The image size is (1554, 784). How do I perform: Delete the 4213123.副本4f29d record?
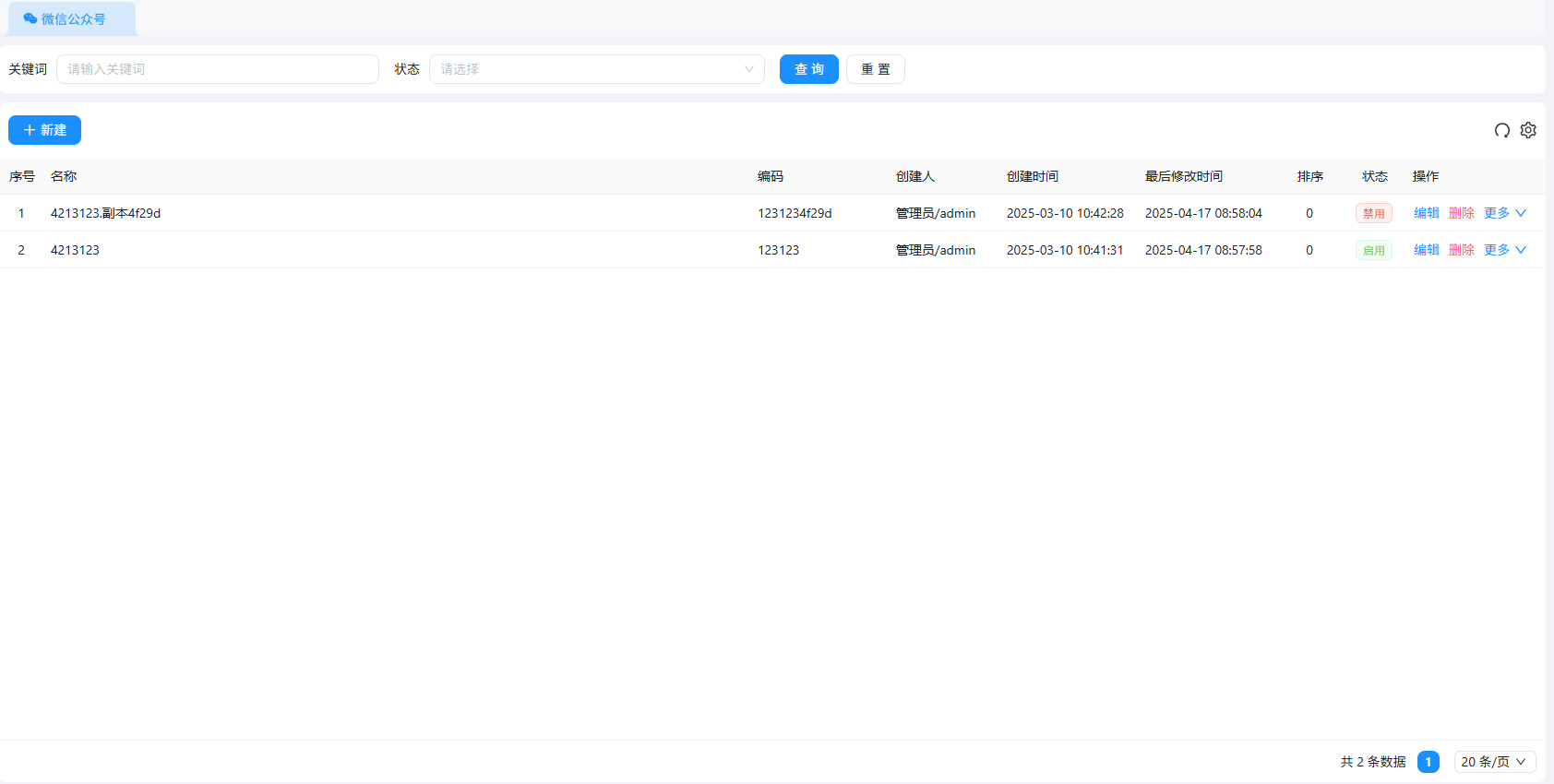[x=1461, y=213]
